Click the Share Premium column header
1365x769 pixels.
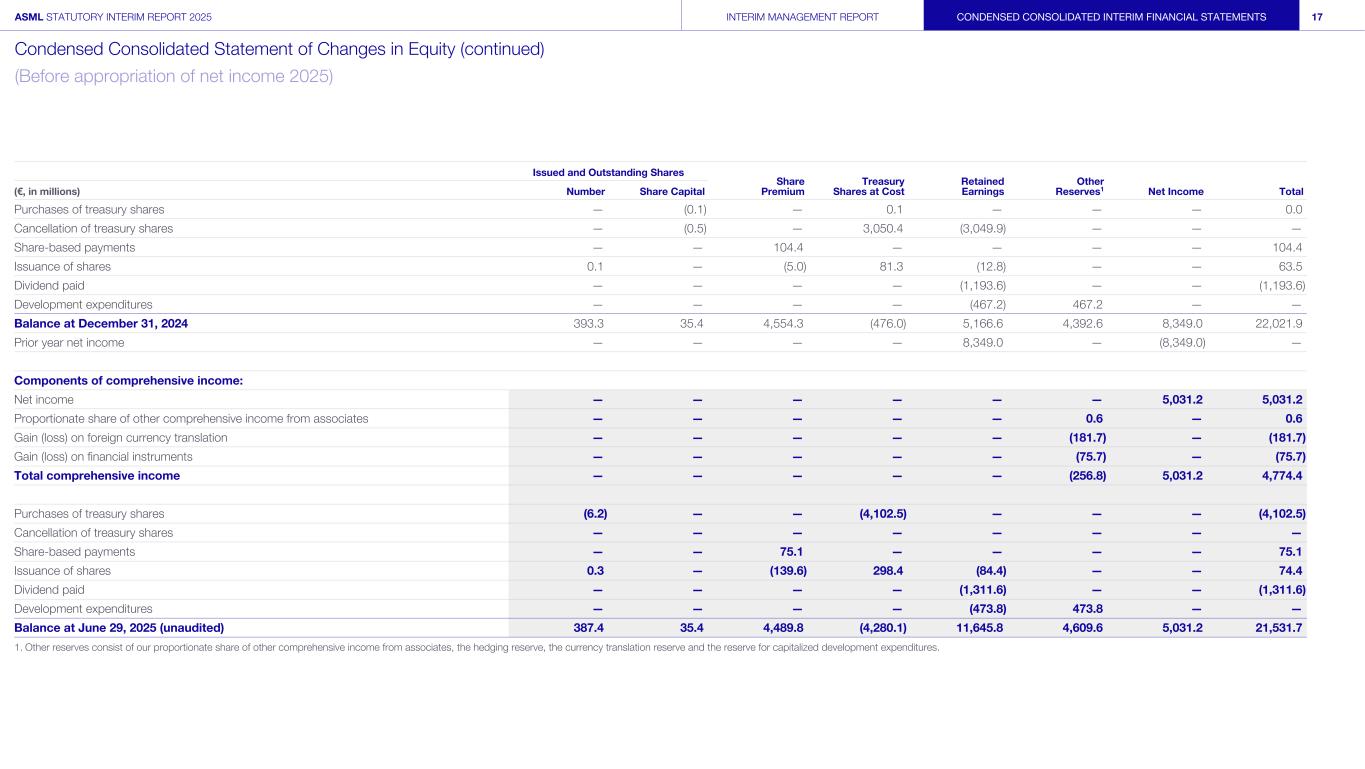pyautogui.click(x=790, y=186)
